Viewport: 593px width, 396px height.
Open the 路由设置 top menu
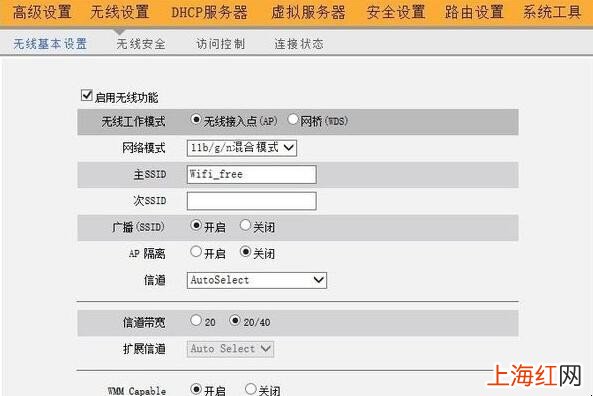[474, 12]
